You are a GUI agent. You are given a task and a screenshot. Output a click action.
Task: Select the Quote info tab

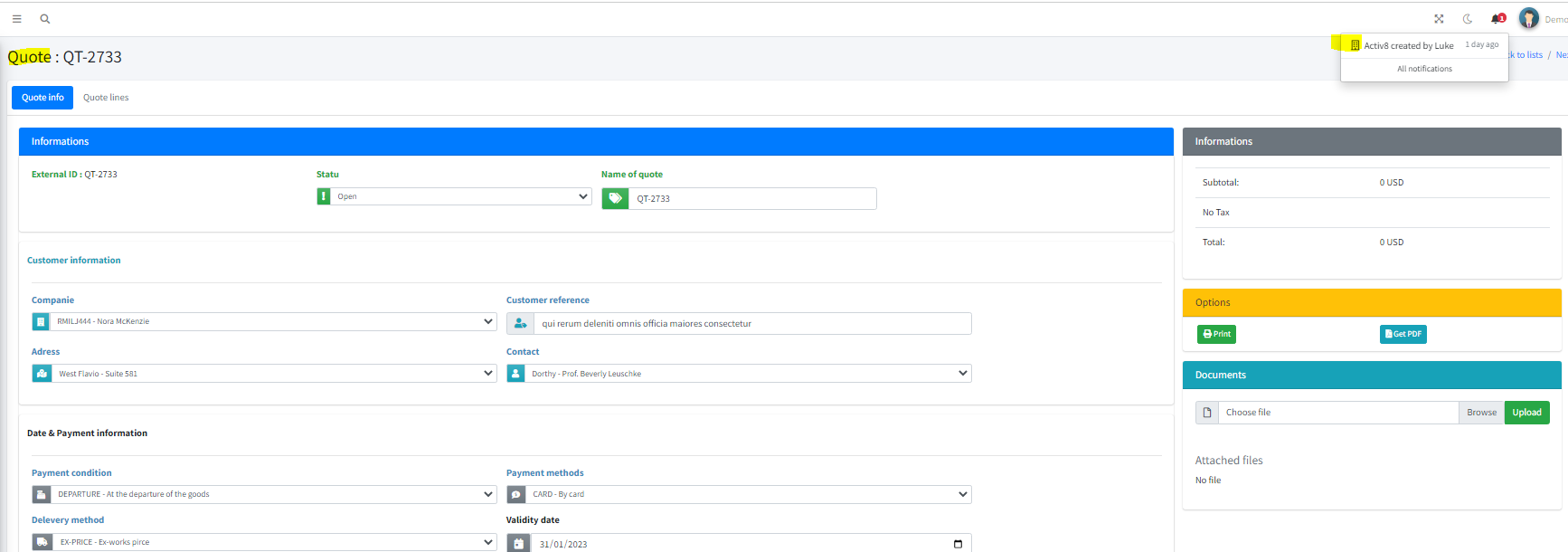43,98
